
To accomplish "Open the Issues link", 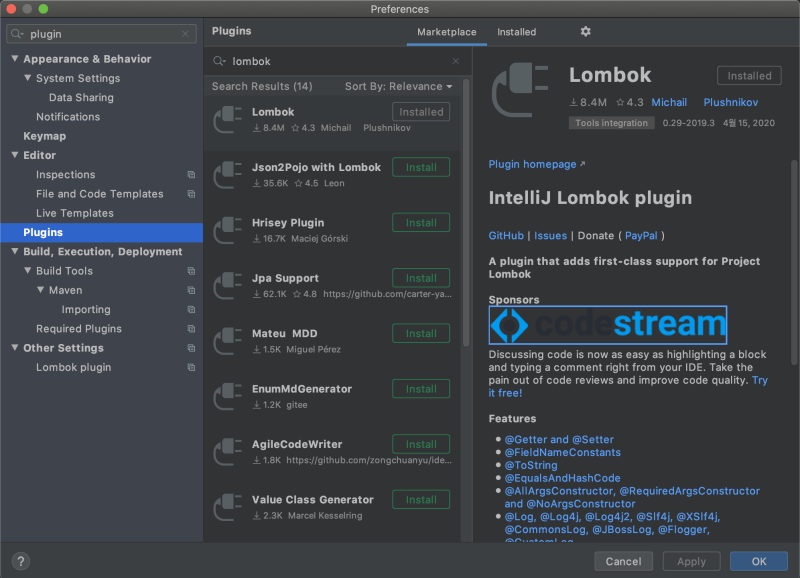I will (x=551, y=236).
